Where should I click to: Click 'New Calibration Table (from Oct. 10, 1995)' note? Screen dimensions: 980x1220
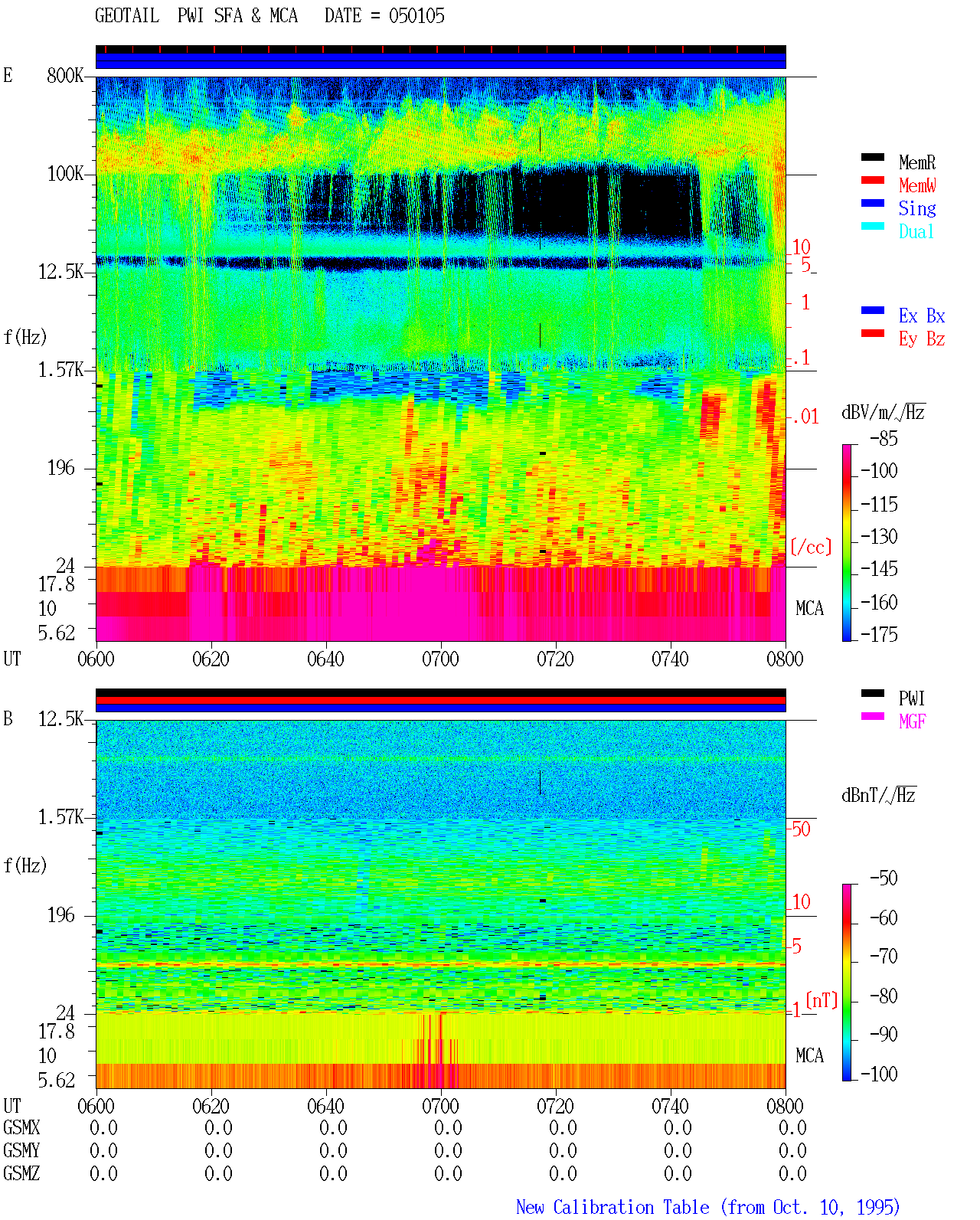708,1208
